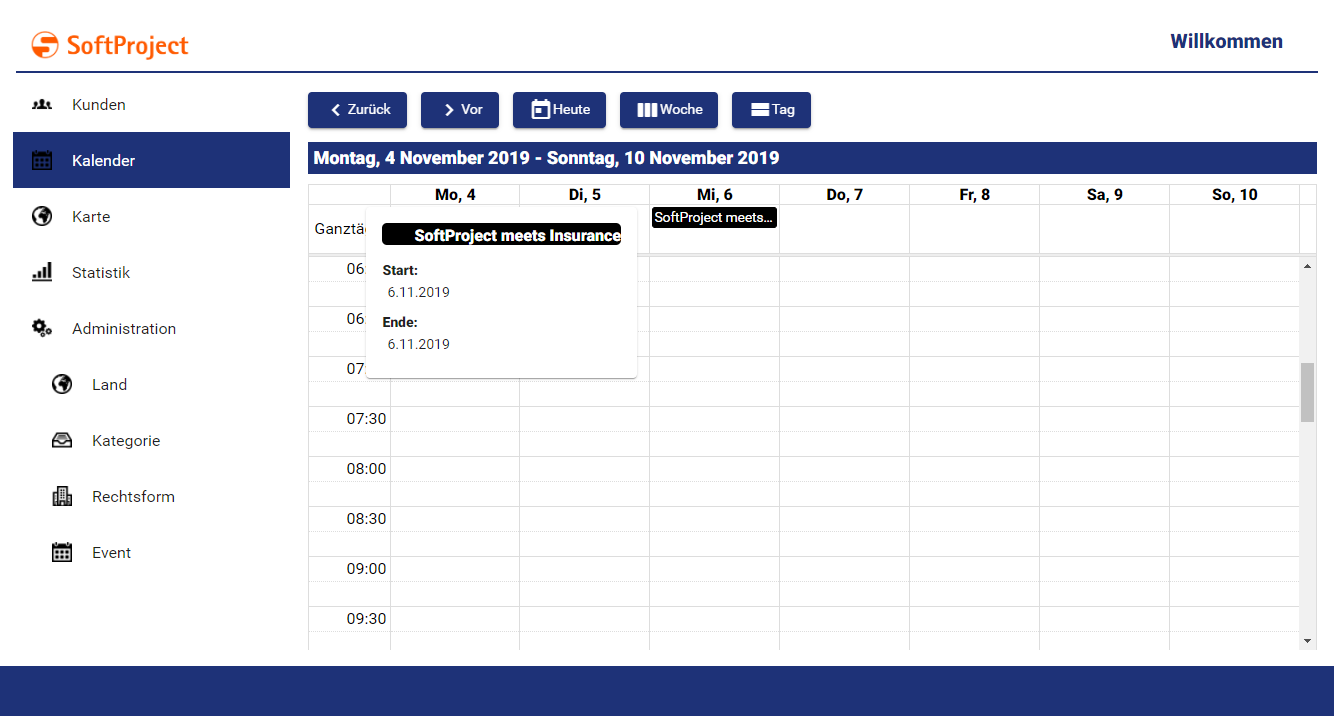Click the Start date 6.11.2019 in popup
Screen dimensions: 1334x716
tap(418, 292)
